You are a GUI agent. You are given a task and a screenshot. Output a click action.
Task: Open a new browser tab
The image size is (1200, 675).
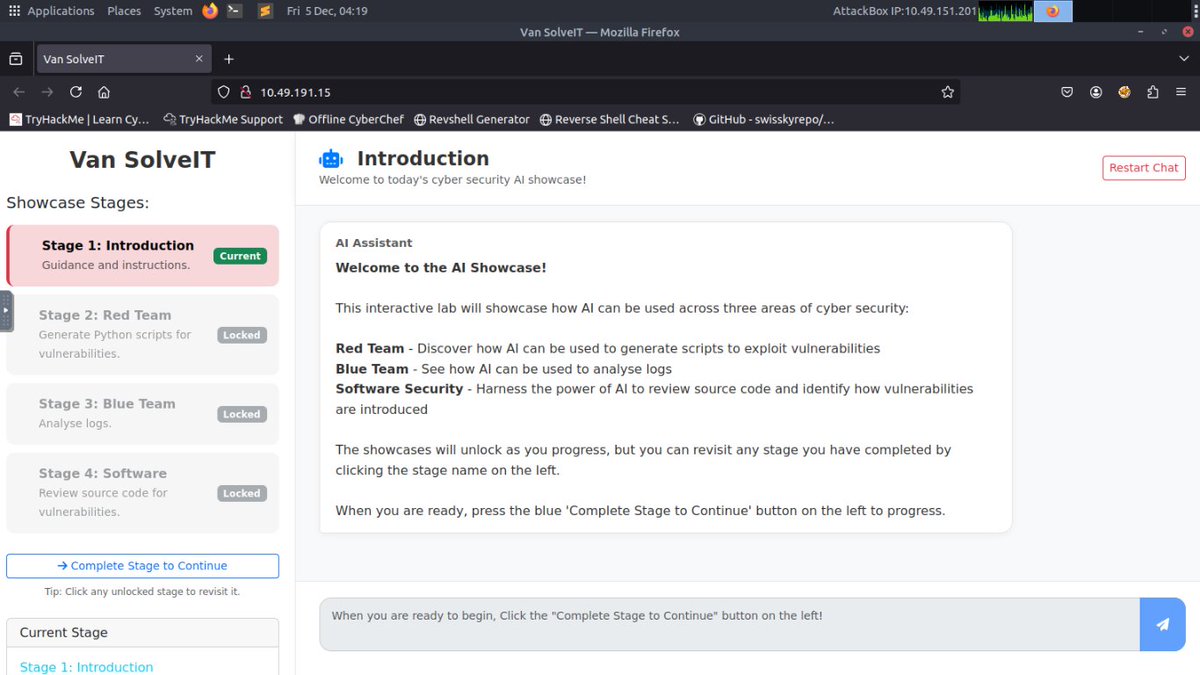(x=229, y=59)
